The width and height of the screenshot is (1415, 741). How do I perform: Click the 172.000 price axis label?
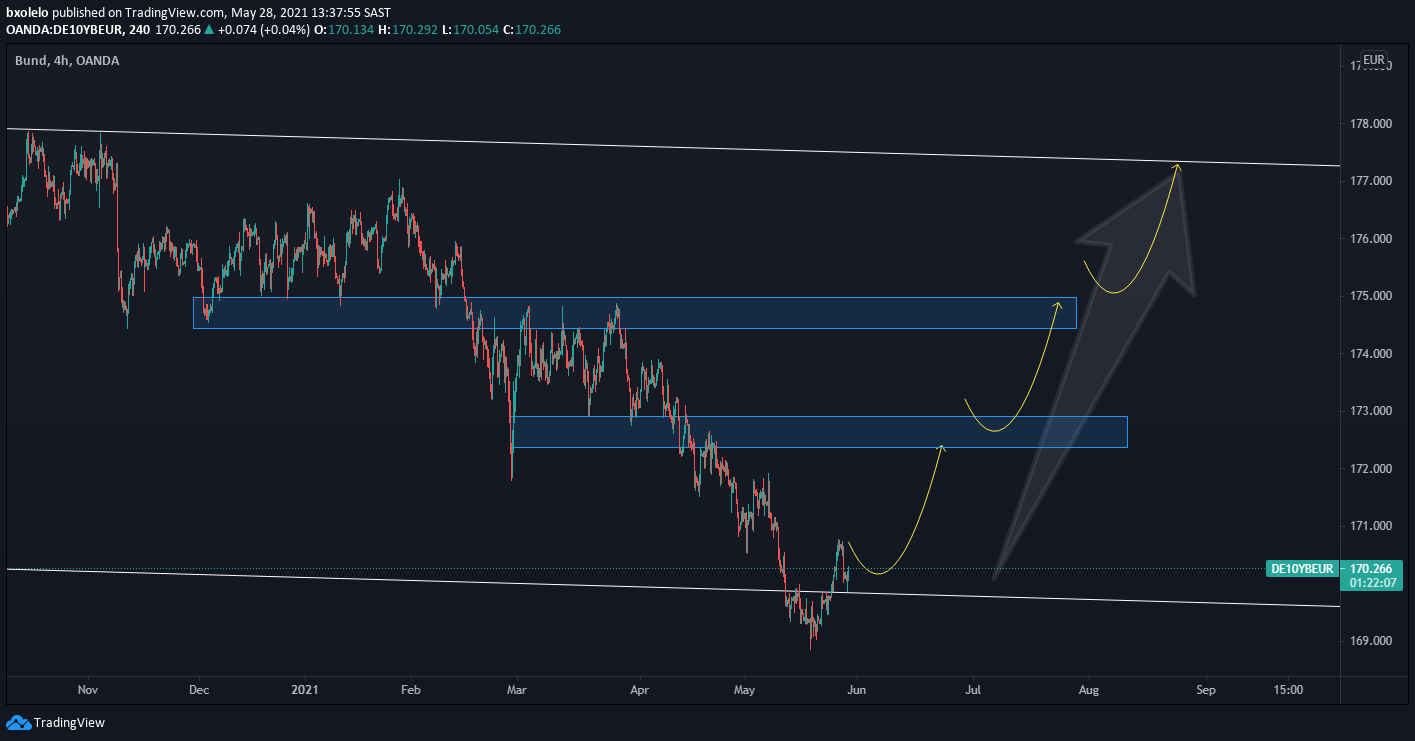coord(1371,469)
